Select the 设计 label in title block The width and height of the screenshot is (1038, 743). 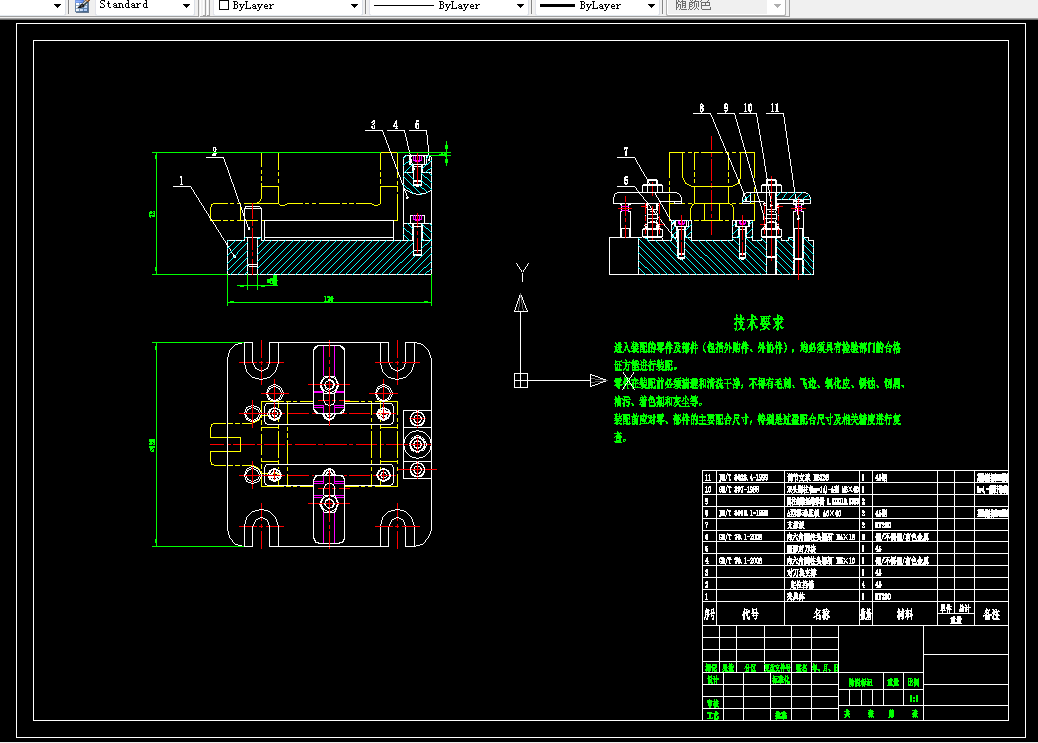coord(712,679)
